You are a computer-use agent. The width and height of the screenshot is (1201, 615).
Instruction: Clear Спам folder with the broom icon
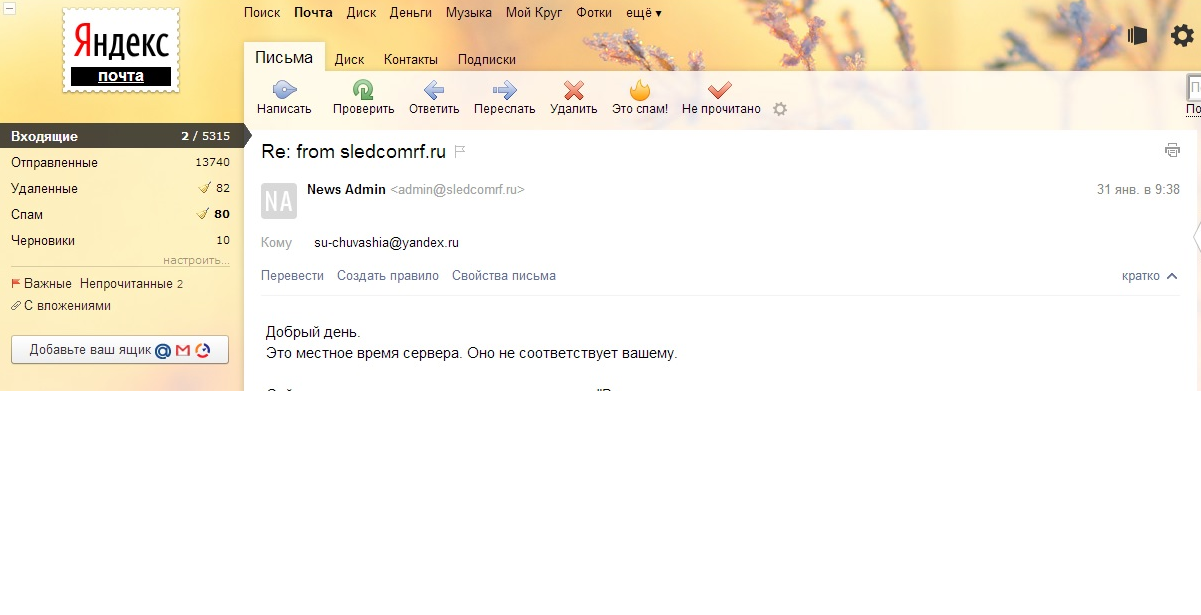tap(204, 214)
